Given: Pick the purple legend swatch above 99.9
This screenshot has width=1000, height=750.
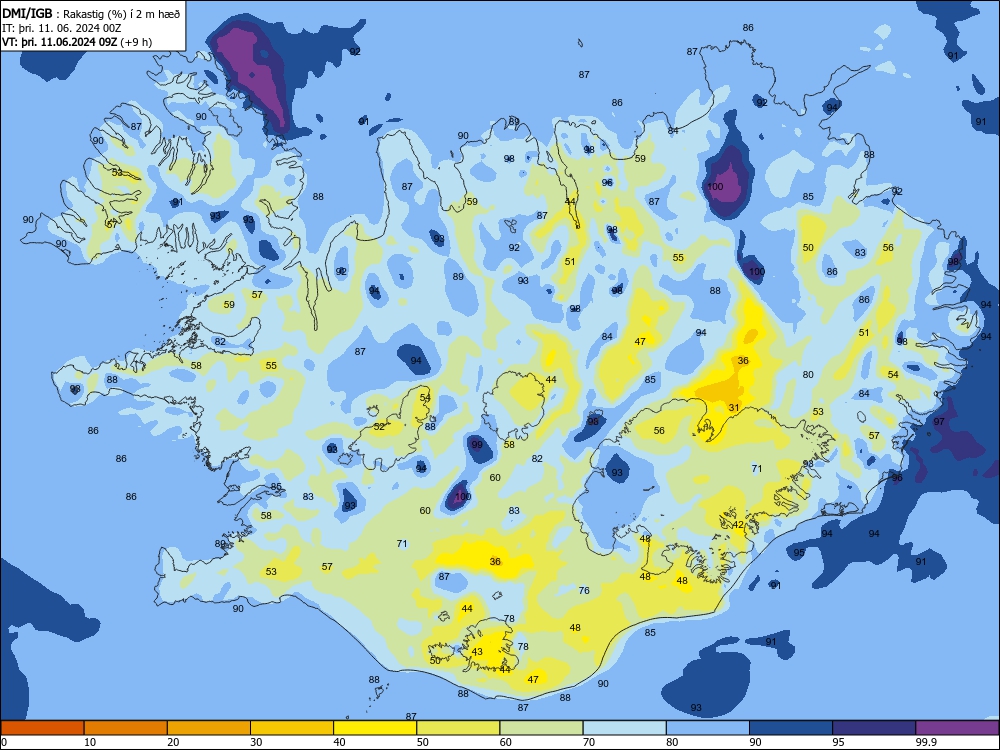Looking at the screenshot, I should coord(957,728).
